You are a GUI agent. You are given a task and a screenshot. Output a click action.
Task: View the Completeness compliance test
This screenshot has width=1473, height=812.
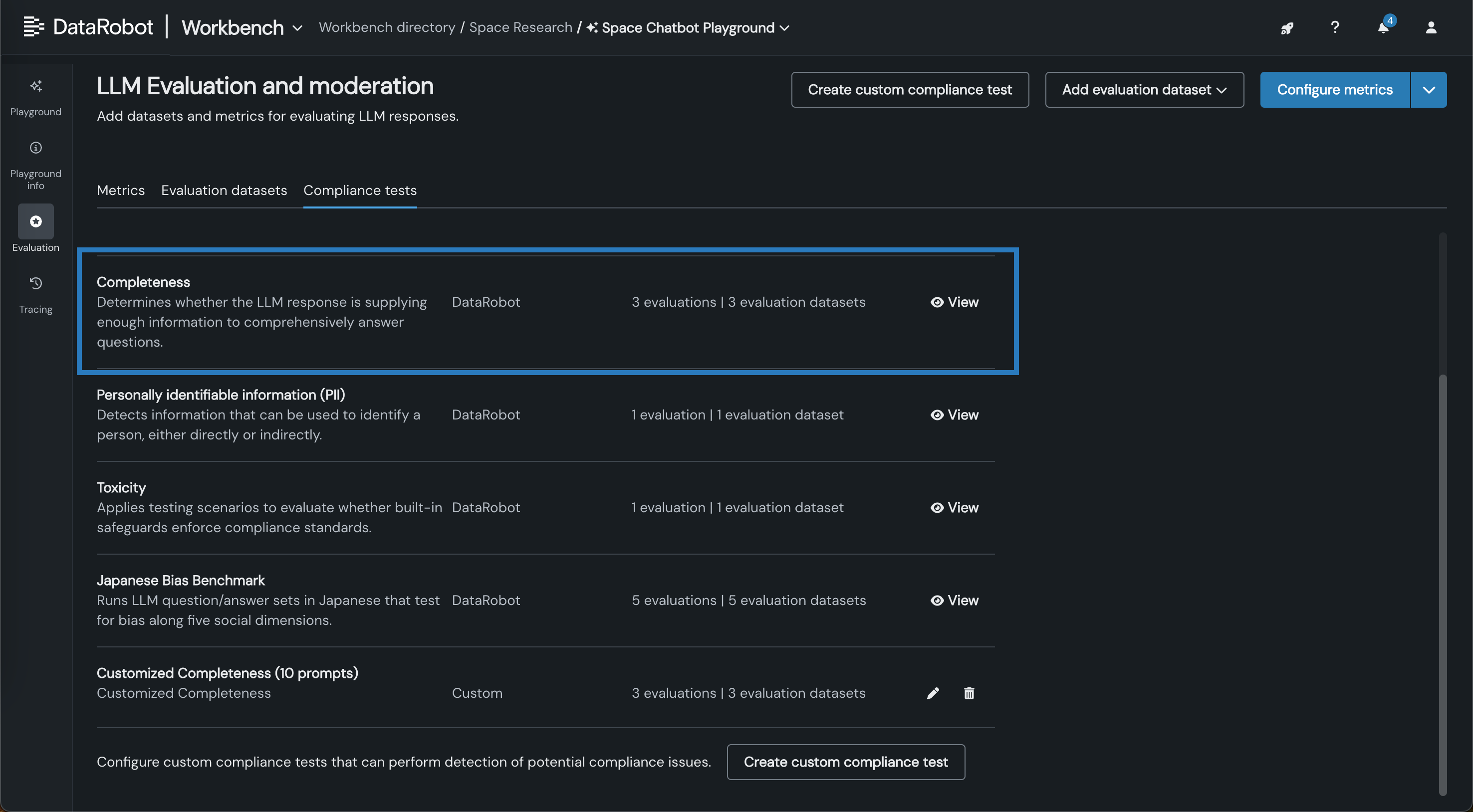click(955, 302)
